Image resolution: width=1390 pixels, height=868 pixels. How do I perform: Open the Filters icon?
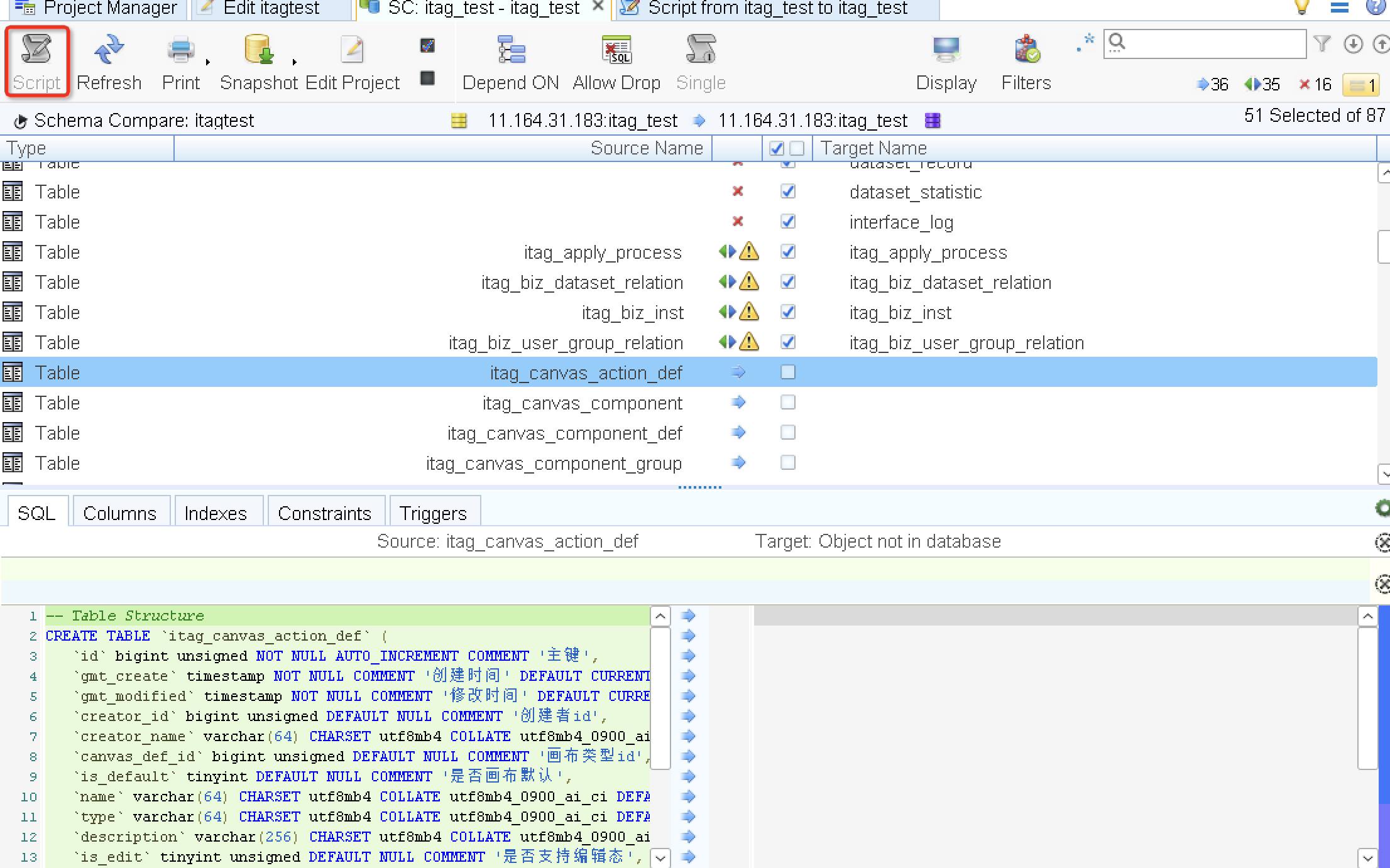click(x=1026, y=50)
